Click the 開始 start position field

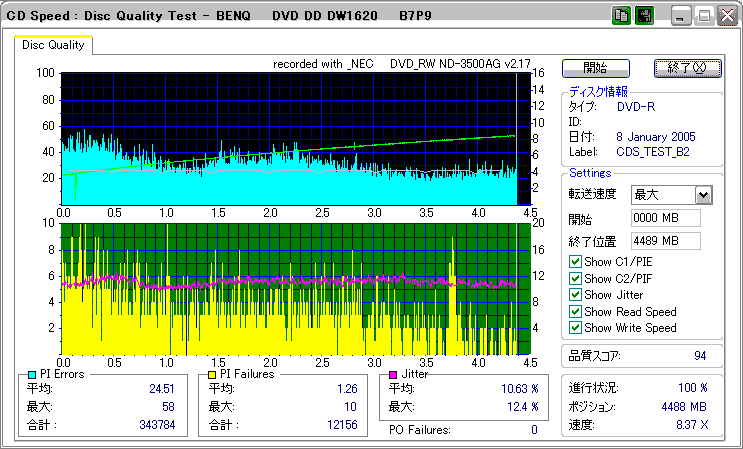(x=665, y=218)
